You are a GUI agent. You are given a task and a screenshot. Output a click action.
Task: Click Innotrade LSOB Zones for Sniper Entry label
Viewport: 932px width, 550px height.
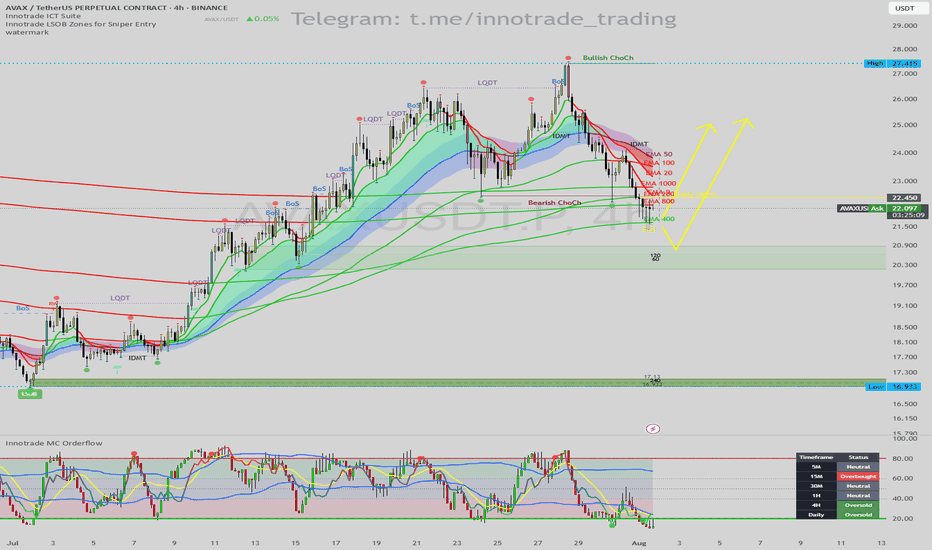(81, 24)
